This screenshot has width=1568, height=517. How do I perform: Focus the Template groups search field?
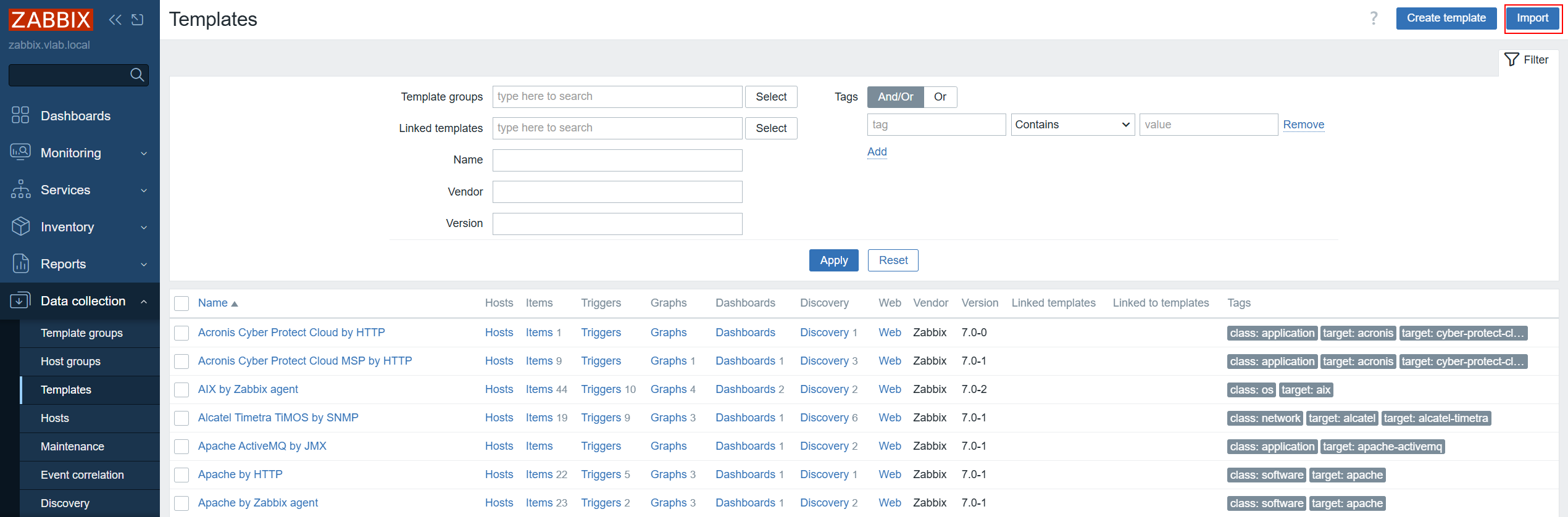point(617,97)
